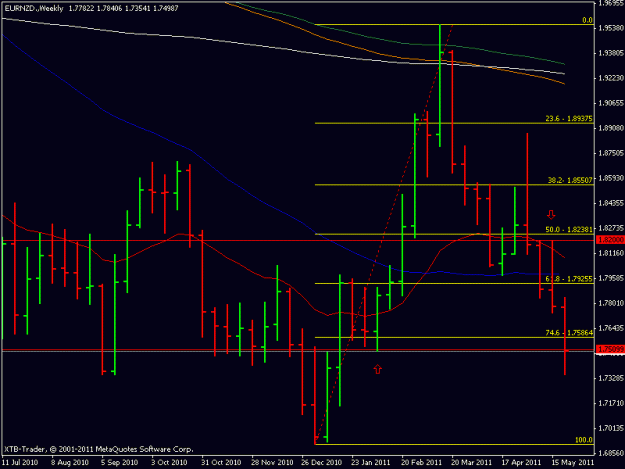This screenshot has width=625, height=469.
Task: Click the 17 Apr 2011 date label
Action: click(521, 462)
